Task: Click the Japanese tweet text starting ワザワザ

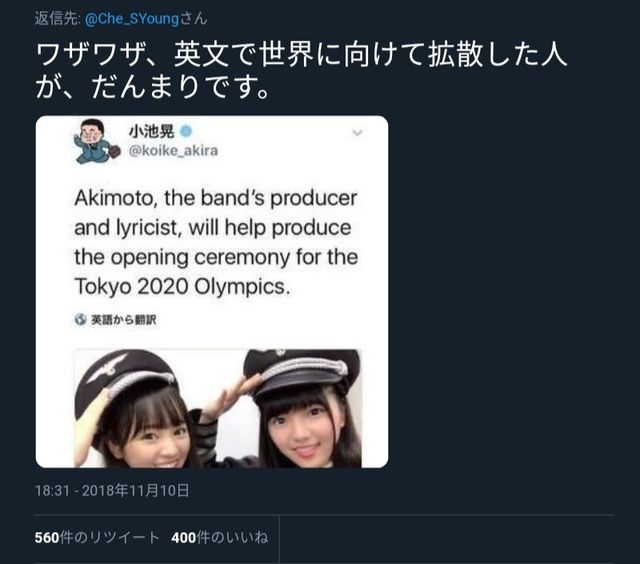Action: coord(301,70)
